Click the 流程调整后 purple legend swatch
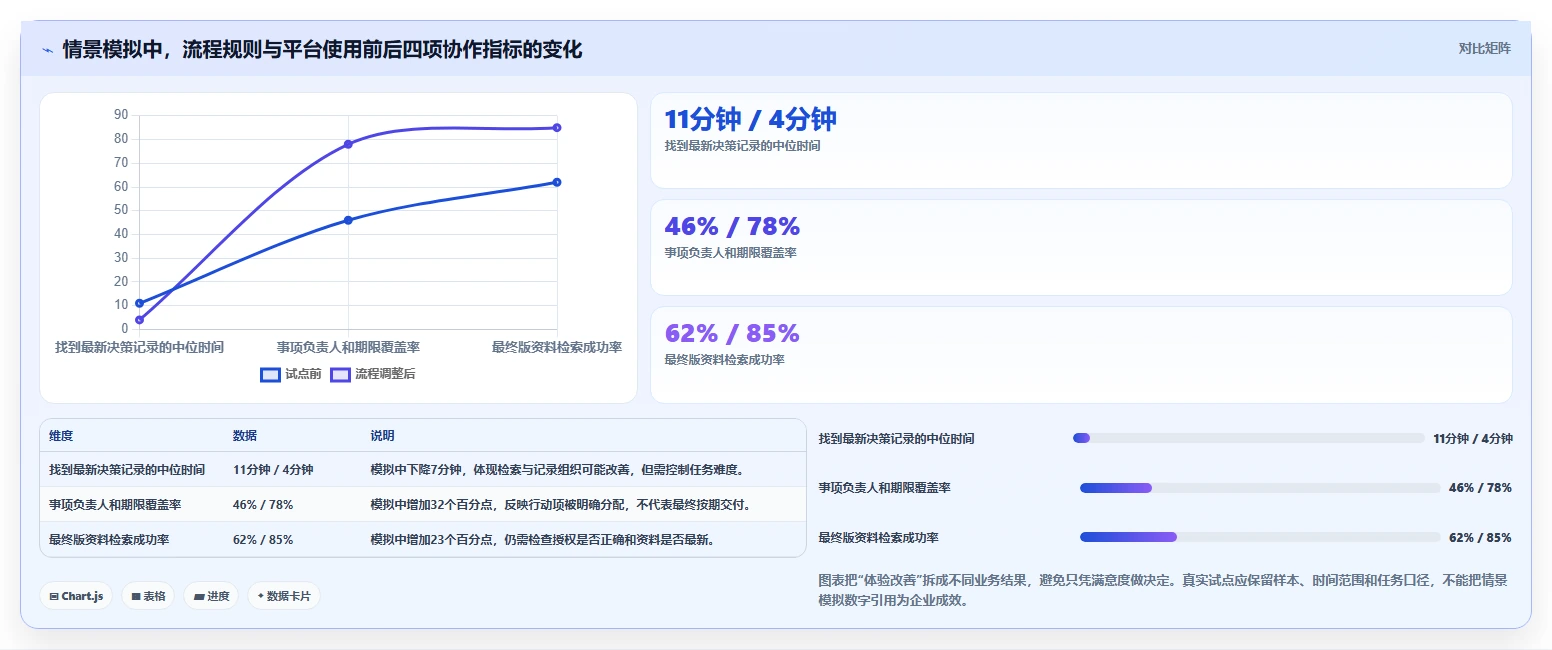The image size is (1552, 650). pos(340,375)
